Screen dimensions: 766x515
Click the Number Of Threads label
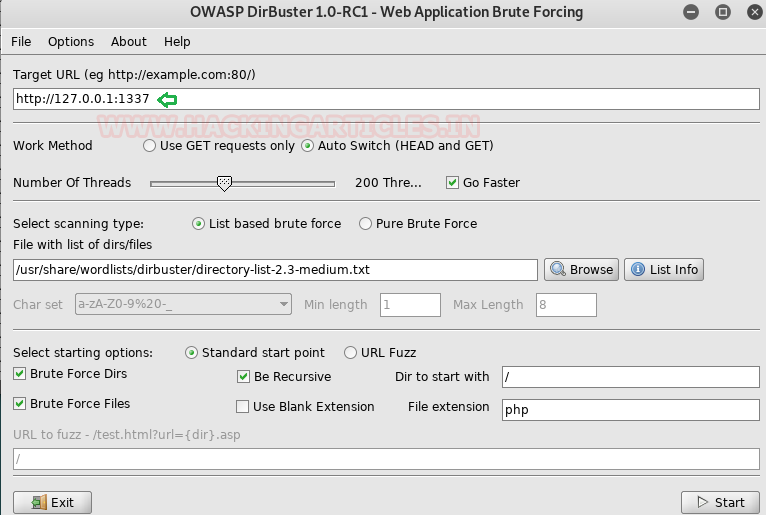click(72, 183)
